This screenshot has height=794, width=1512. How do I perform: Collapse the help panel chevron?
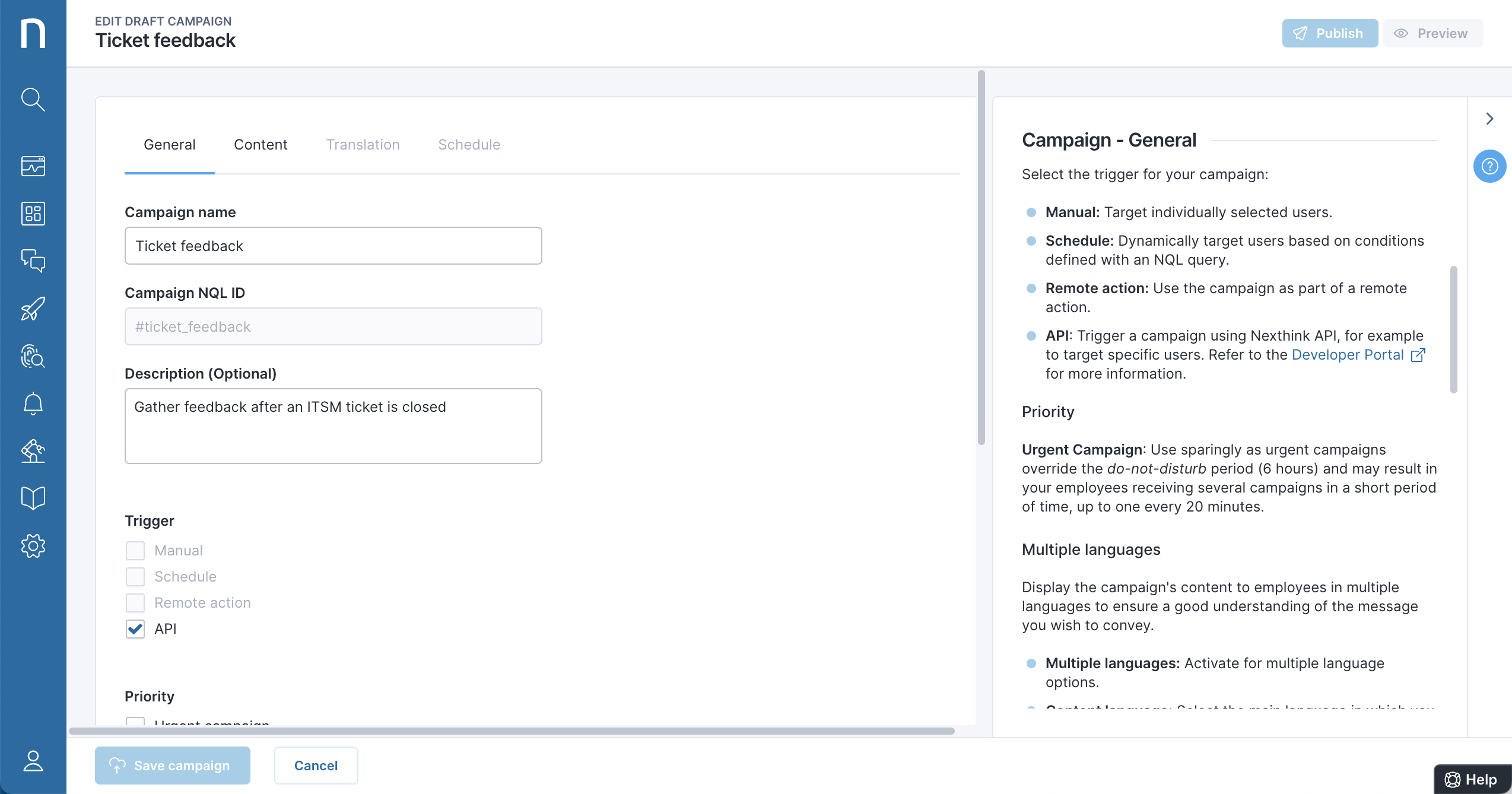point(1489,119)
